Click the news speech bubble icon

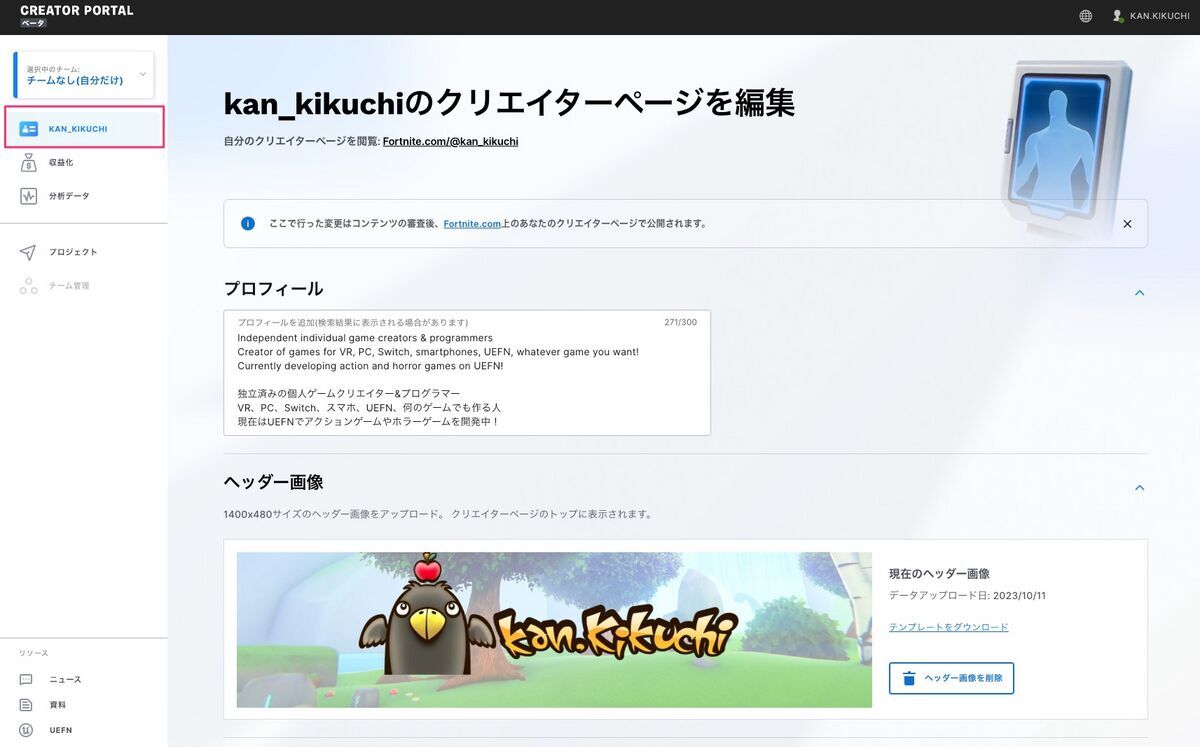click(26, 680)
